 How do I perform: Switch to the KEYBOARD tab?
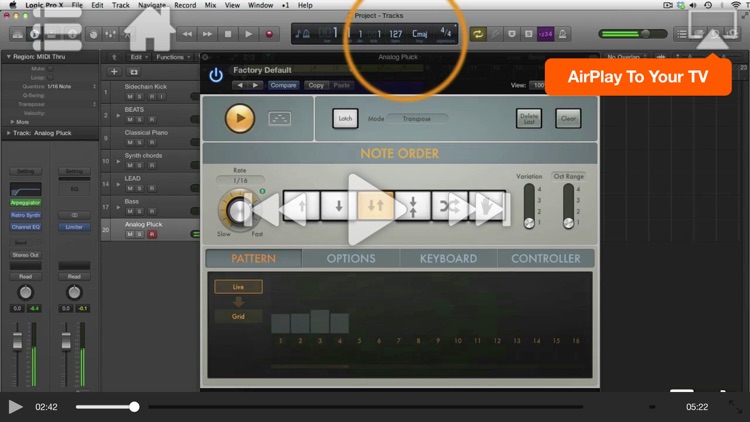tap(448, 258)
